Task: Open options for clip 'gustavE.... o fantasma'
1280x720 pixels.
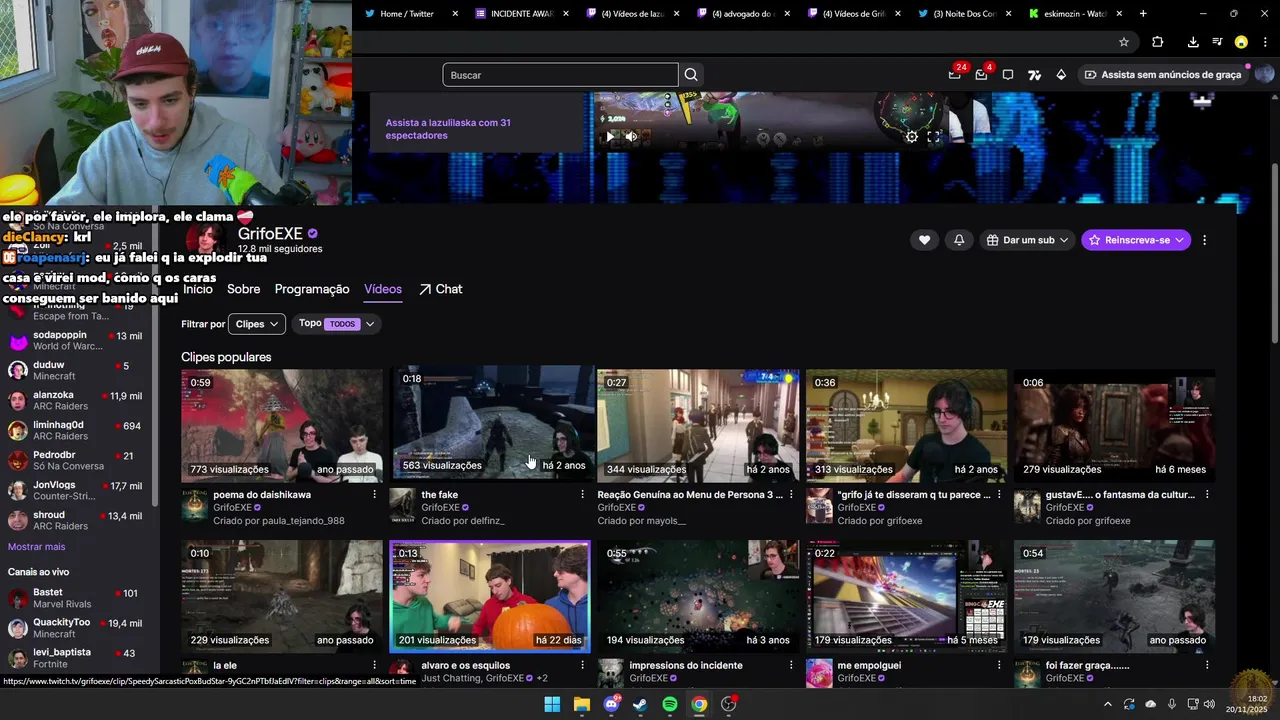Action: coord(1207,495)
